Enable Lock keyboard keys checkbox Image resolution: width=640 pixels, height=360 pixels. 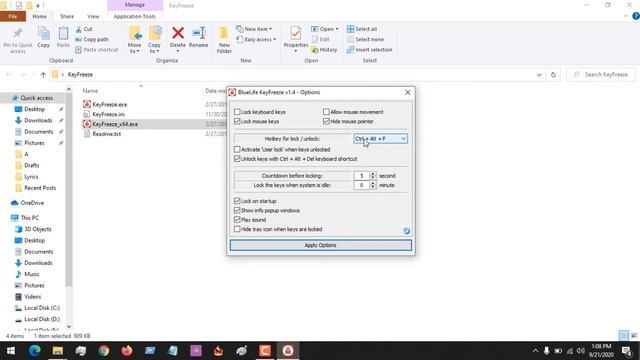[x=237, y=112]
